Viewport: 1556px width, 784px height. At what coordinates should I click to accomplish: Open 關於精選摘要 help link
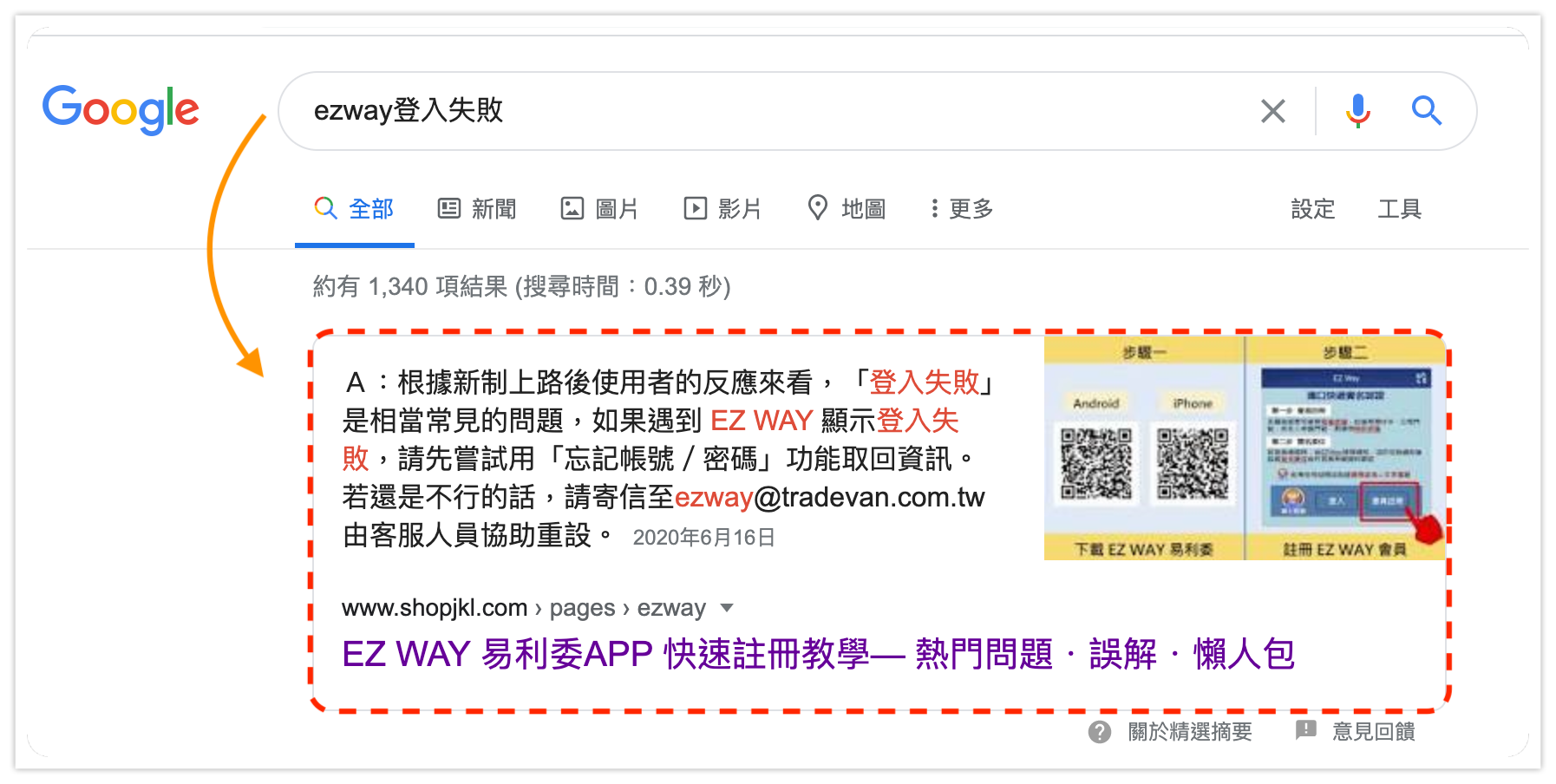coord(1190,732)
